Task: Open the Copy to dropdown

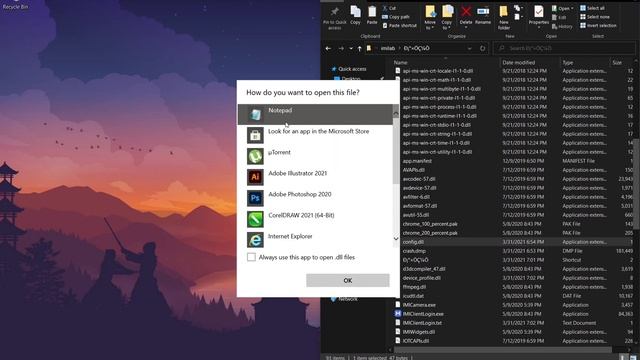Action: coord(447,18)
